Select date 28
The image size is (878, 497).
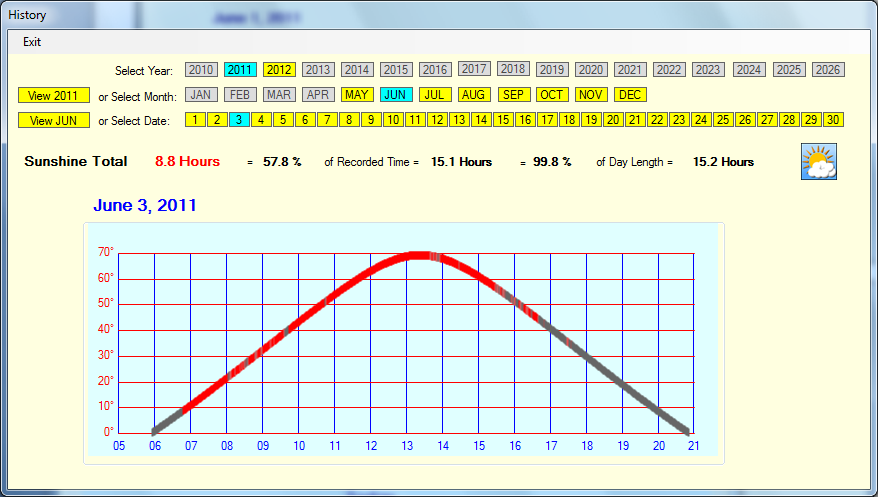point(790,120)
